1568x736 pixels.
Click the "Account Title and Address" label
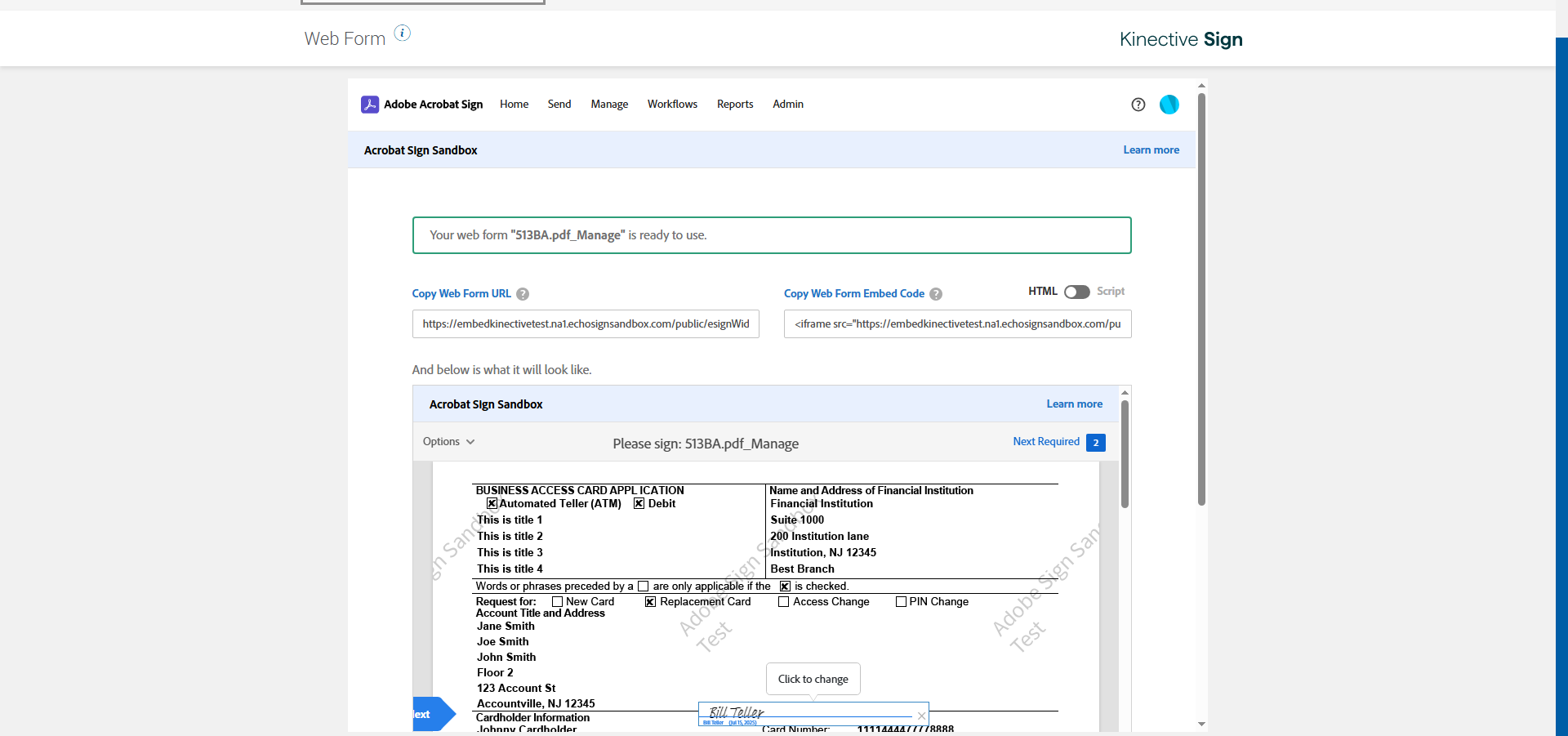[541, 613]
